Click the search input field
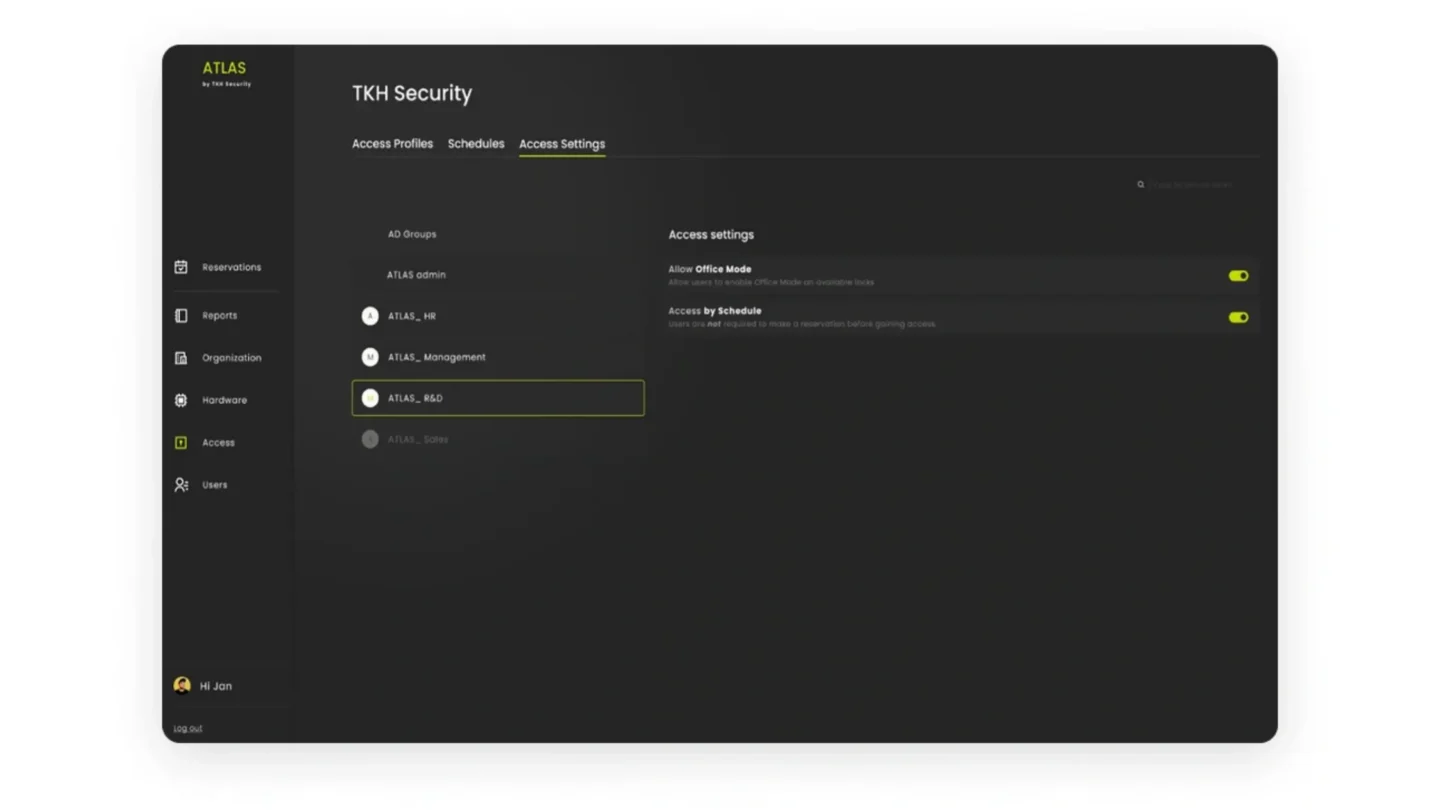The width and height of the screenshot is (1440, 810). (x=1190, y=184)
